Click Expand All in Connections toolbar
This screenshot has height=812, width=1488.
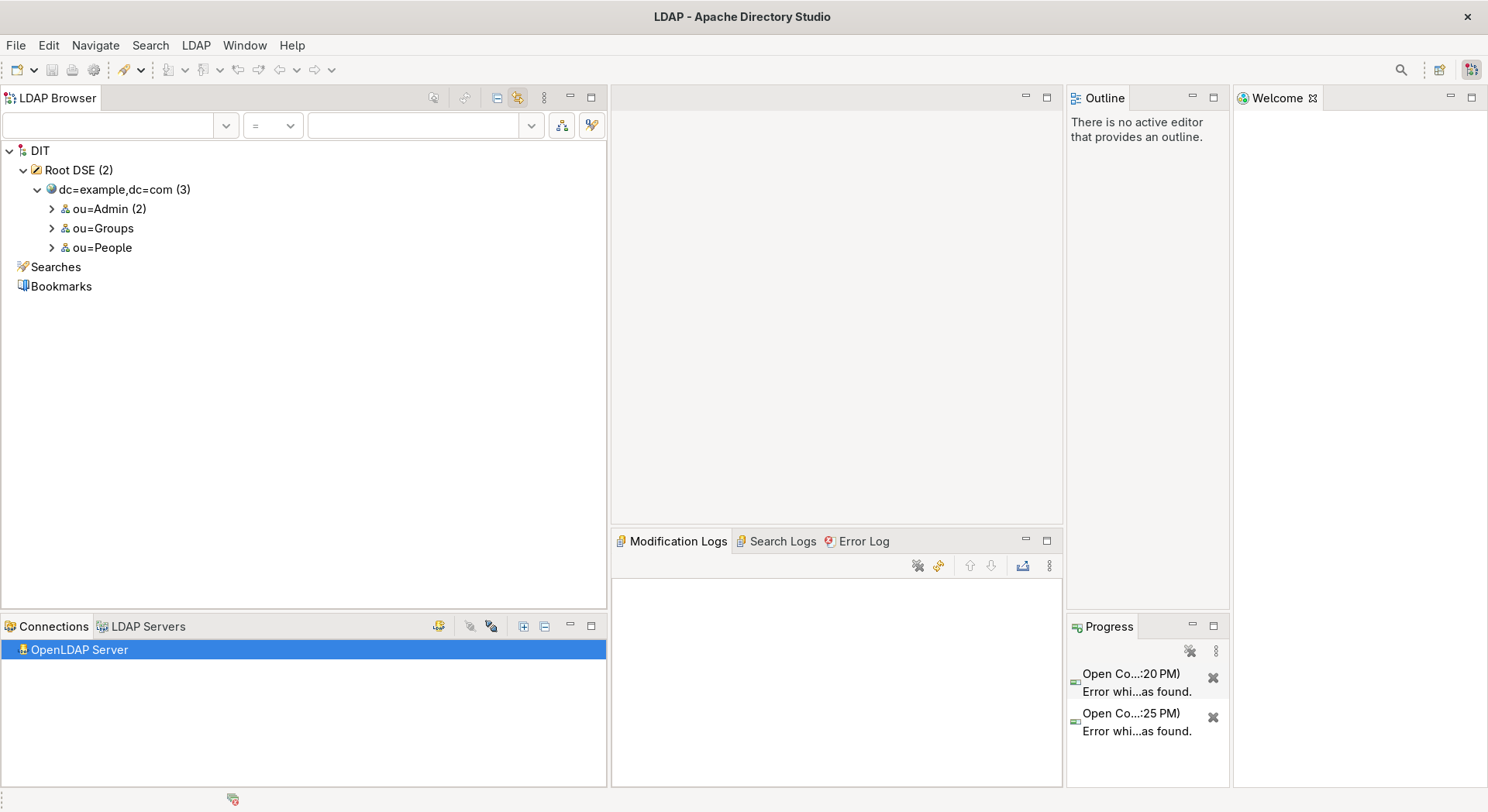pos(524,627)
